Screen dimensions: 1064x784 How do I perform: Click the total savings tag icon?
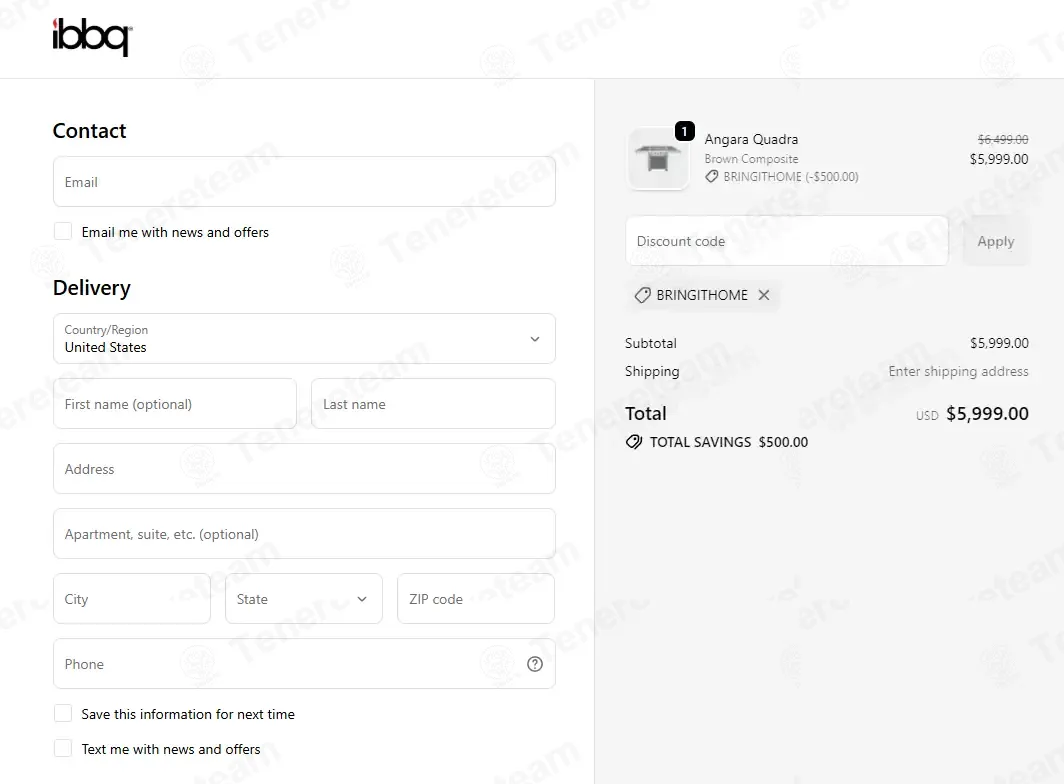click(634, 442)
